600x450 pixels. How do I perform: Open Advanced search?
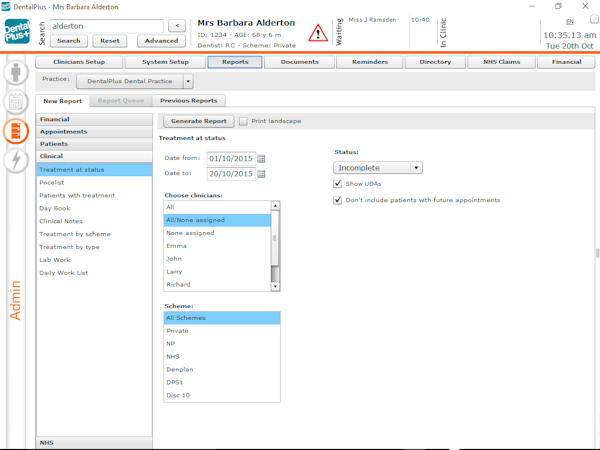(161, 41)
